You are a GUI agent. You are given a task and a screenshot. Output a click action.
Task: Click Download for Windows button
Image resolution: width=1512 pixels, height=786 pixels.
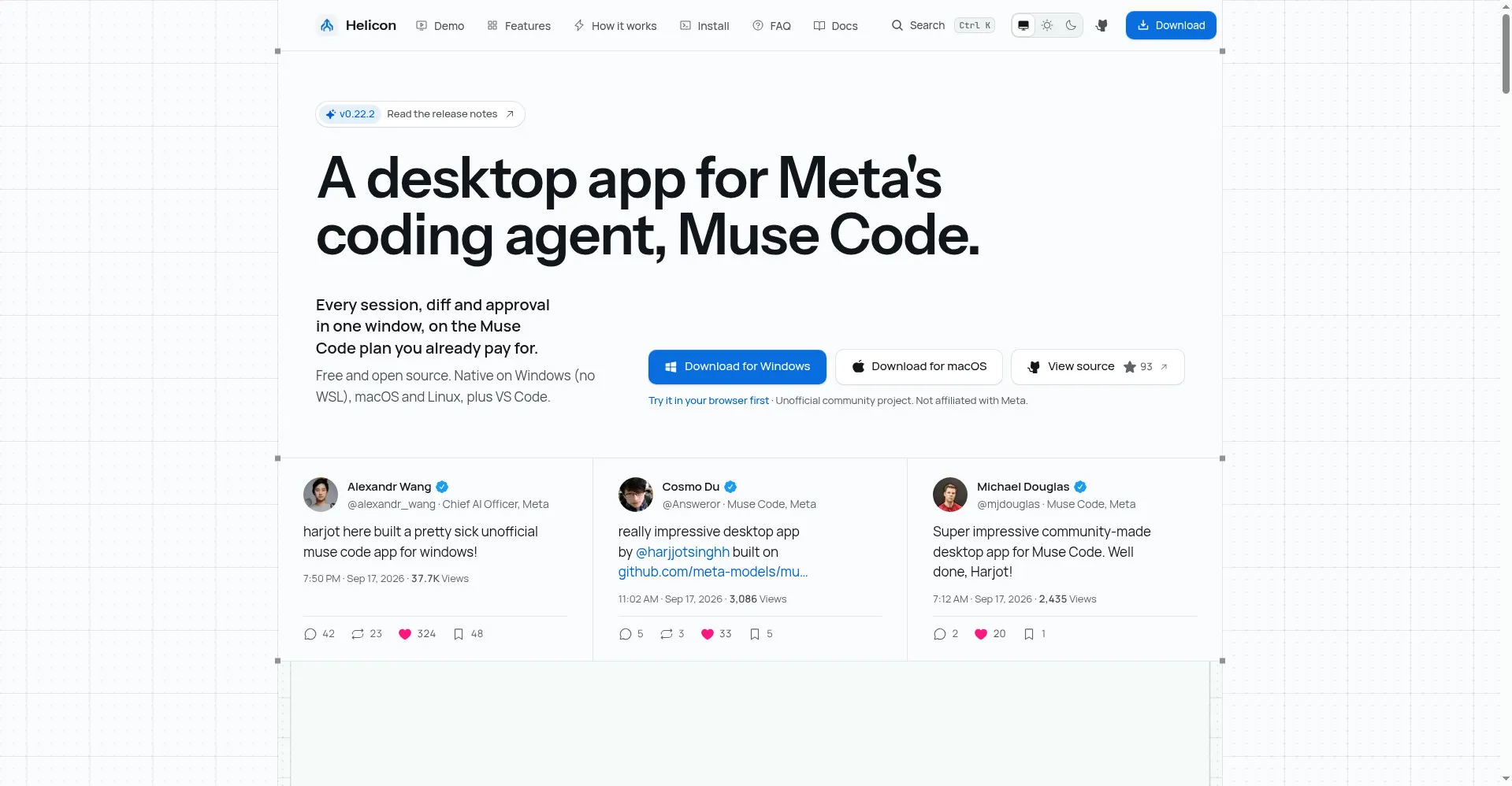click(x=737, y=367)
